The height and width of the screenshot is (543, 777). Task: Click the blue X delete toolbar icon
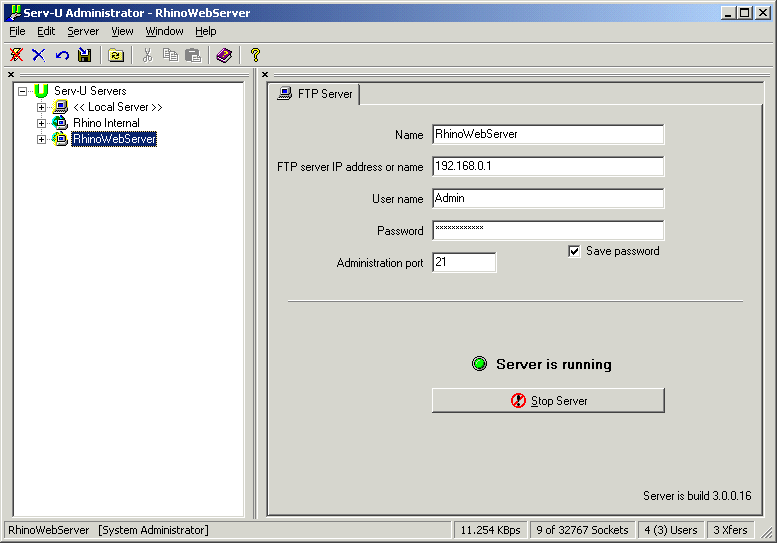click(x=39, y=55)
